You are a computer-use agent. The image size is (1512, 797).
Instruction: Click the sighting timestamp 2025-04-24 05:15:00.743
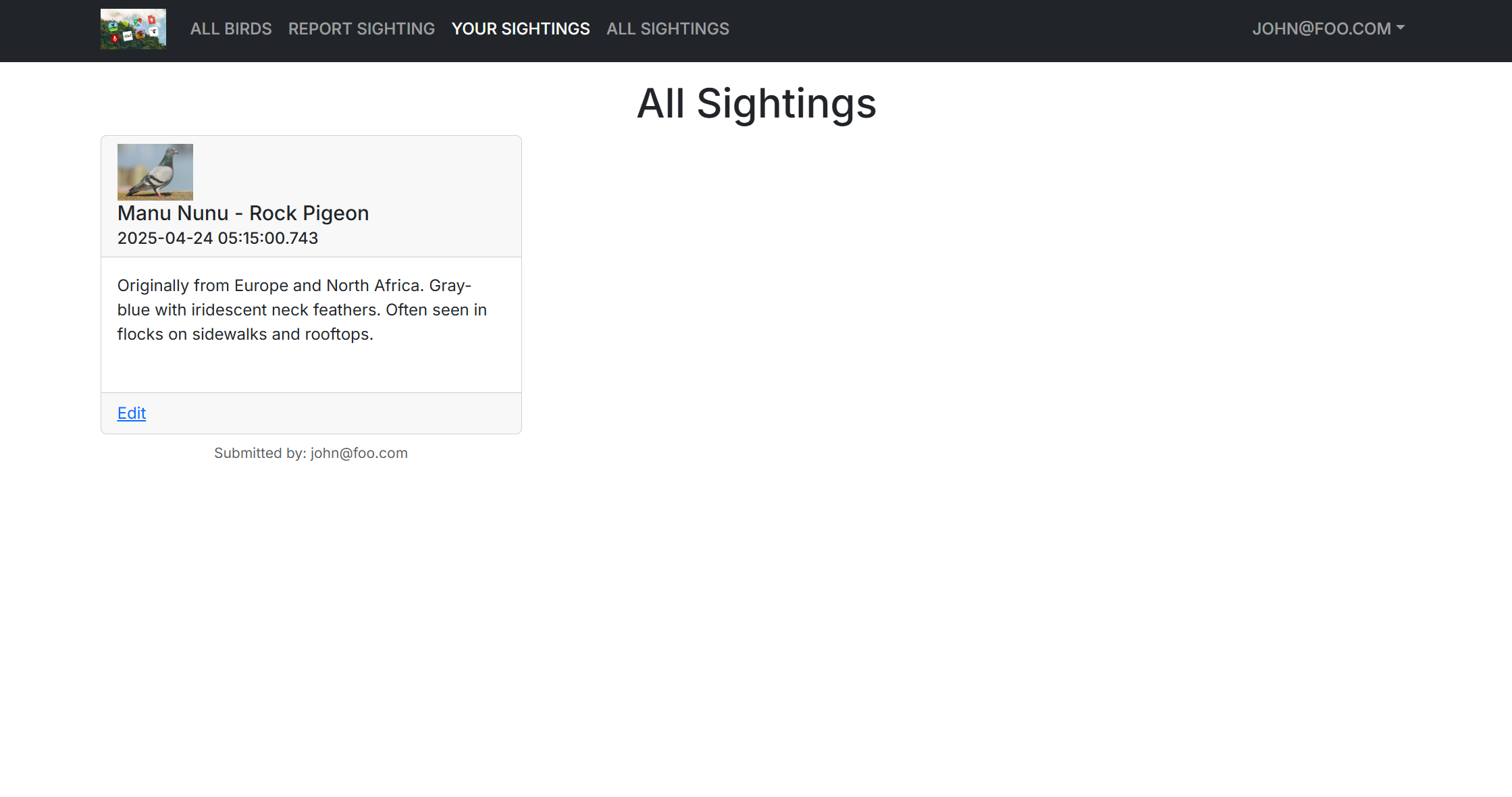click(217, 238)
